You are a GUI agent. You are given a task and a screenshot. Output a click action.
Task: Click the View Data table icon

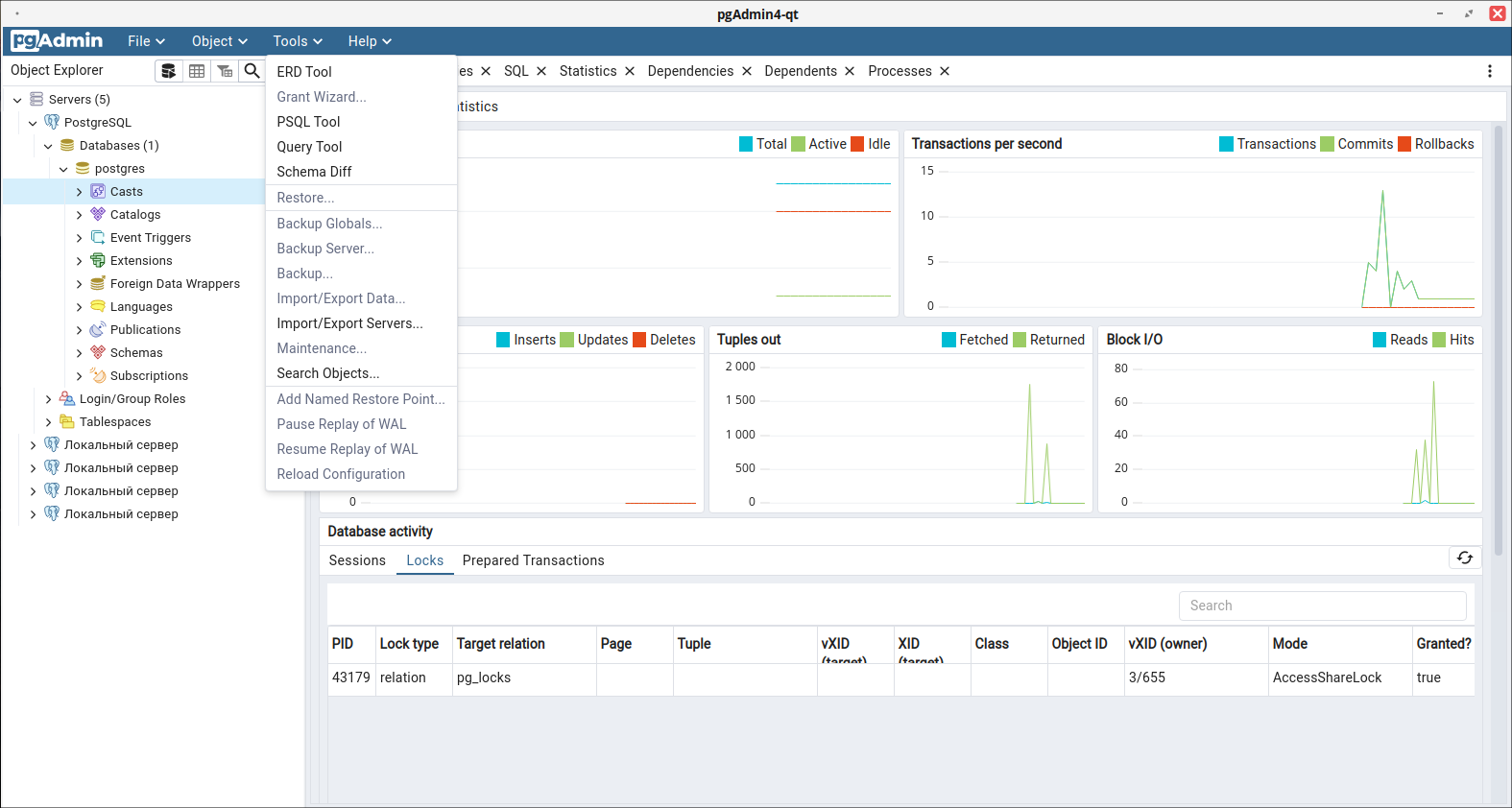tap(197, 71)
